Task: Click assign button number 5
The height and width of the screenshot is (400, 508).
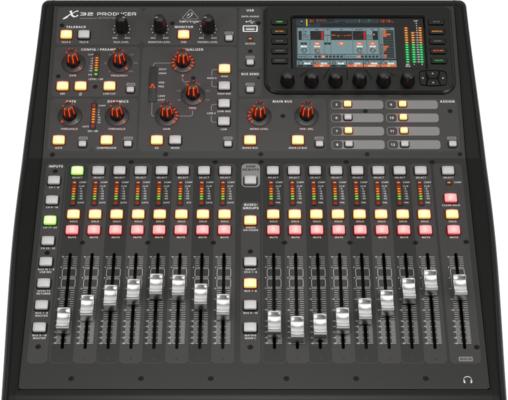Action: coord(348,104)
